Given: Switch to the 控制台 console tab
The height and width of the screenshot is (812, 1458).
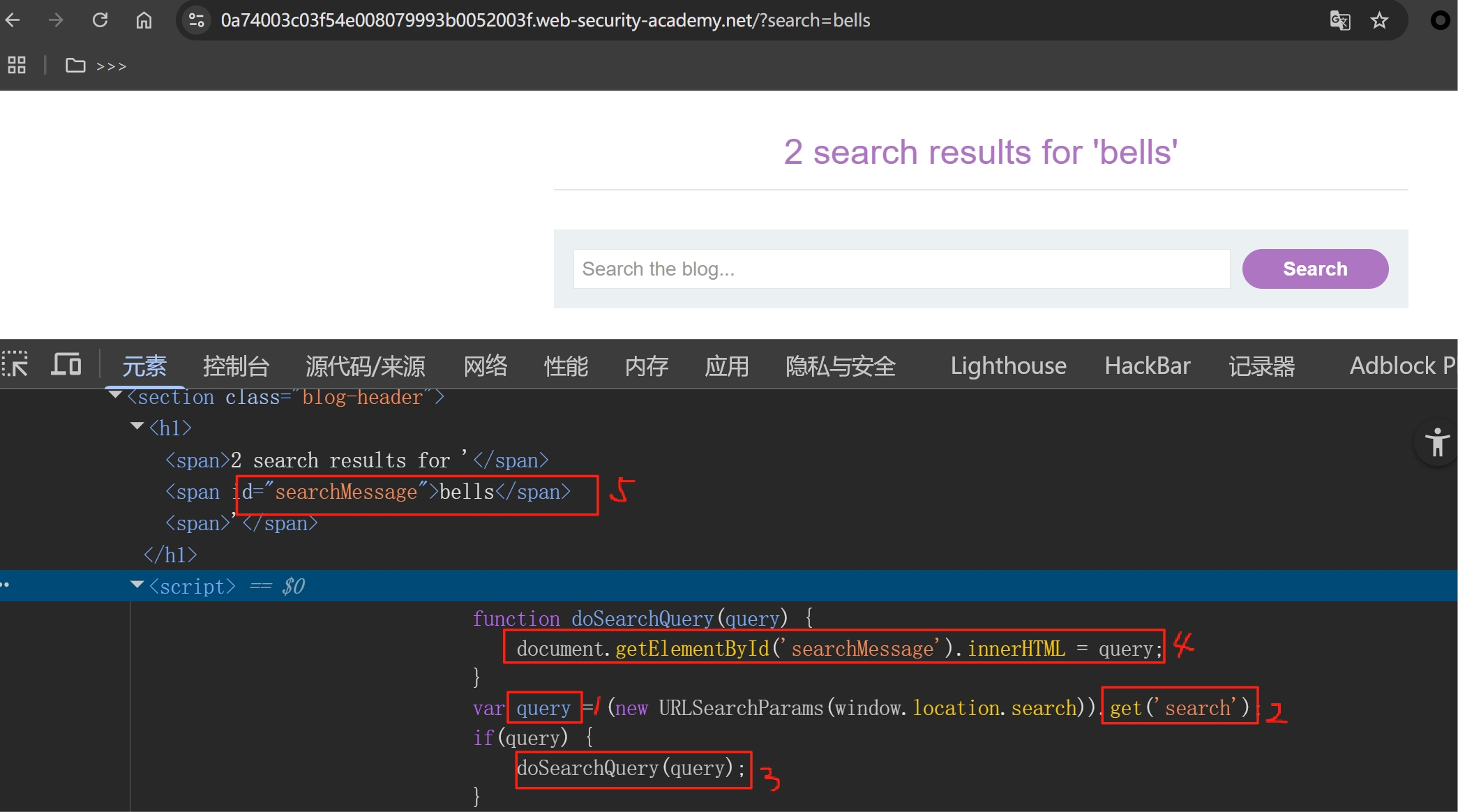Looking at the screenshot, I should 236,366.
